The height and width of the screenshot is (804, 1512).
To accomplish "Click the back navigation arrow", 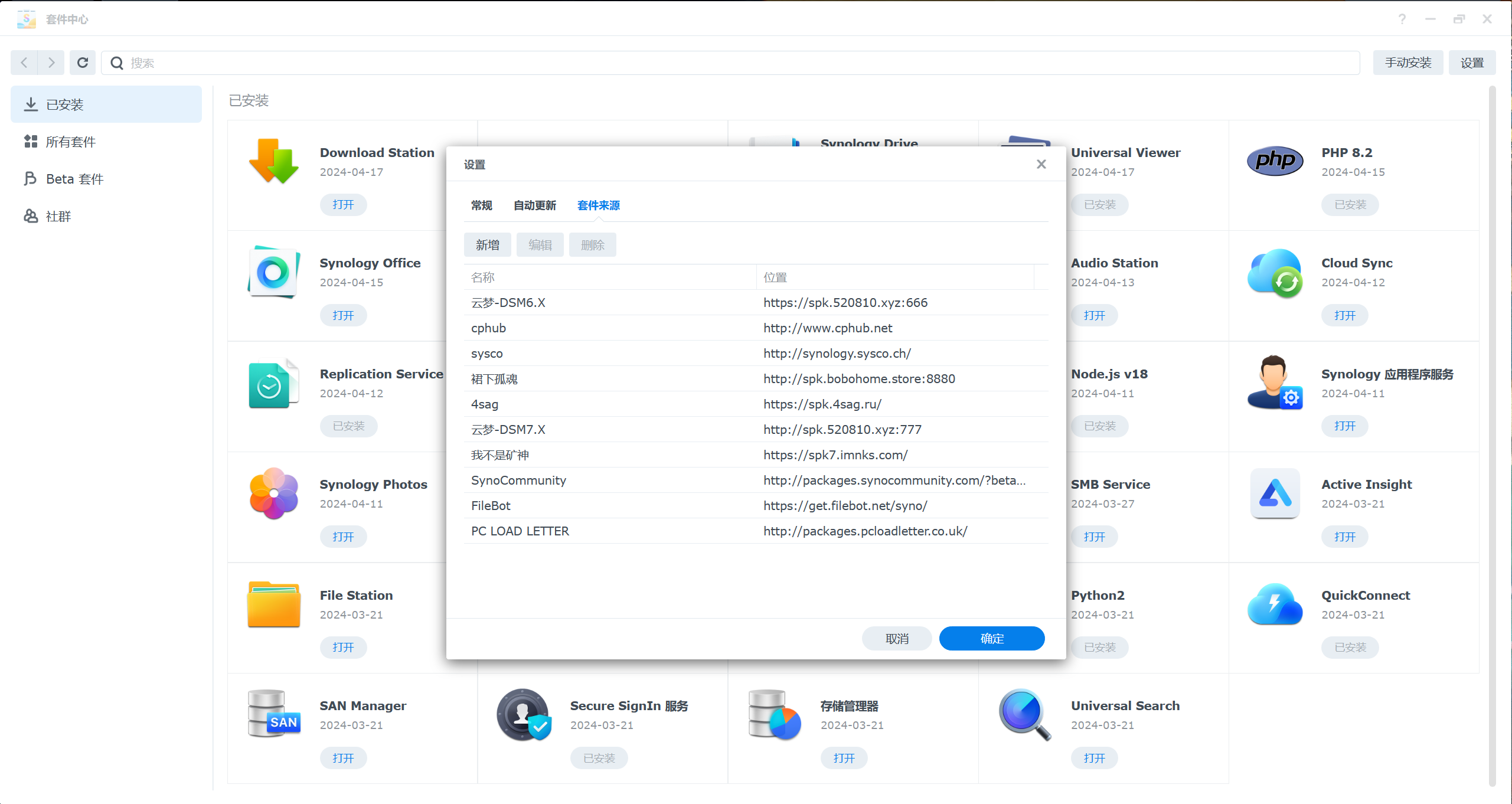I will (24, 63).
